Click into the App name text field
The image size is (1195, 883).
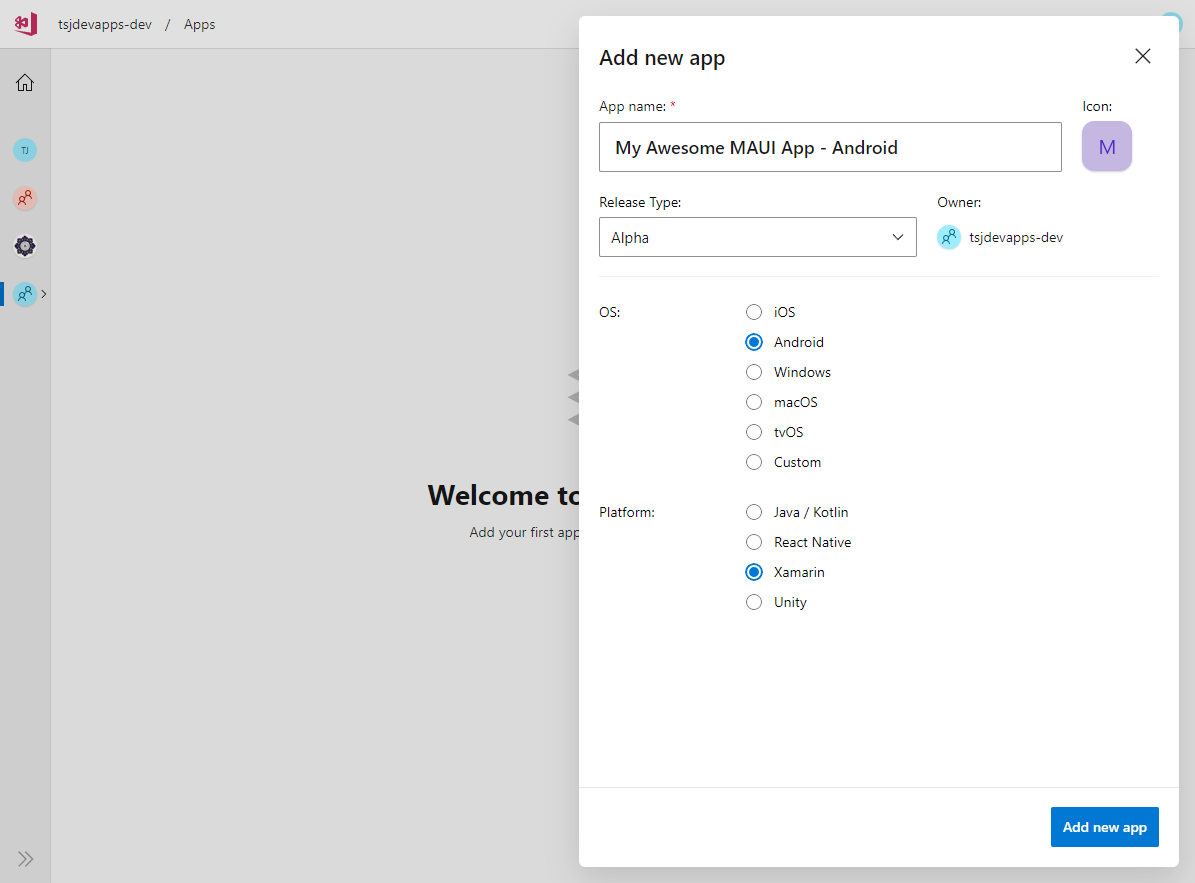pos(829,148)
